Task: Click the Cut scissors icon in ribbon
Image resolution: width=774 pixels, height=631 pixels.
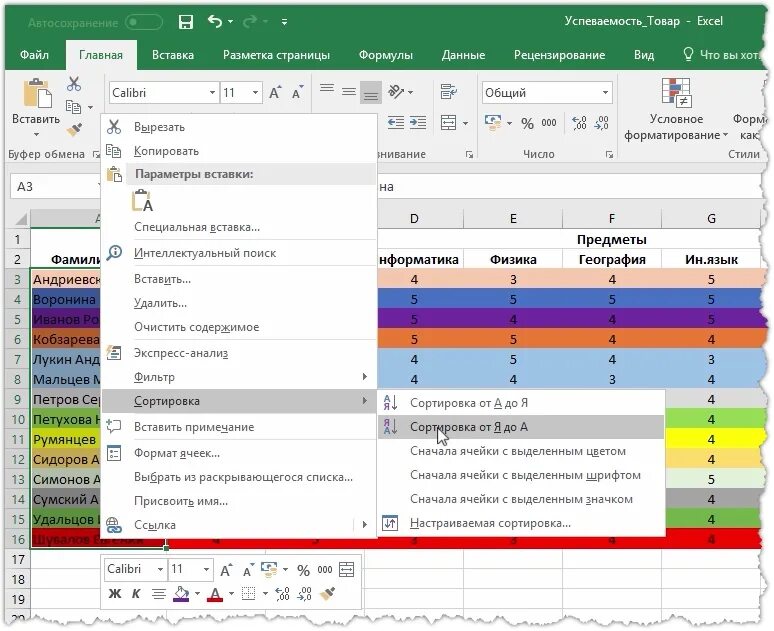Action: pos(74,84)
